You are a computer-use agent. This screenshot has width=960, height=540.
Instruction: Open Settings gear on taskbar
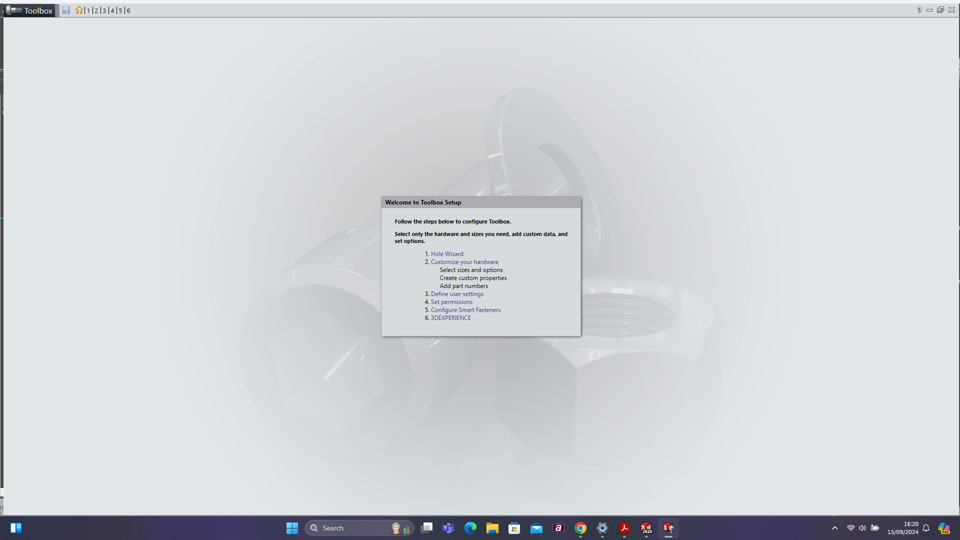(602, 528)
